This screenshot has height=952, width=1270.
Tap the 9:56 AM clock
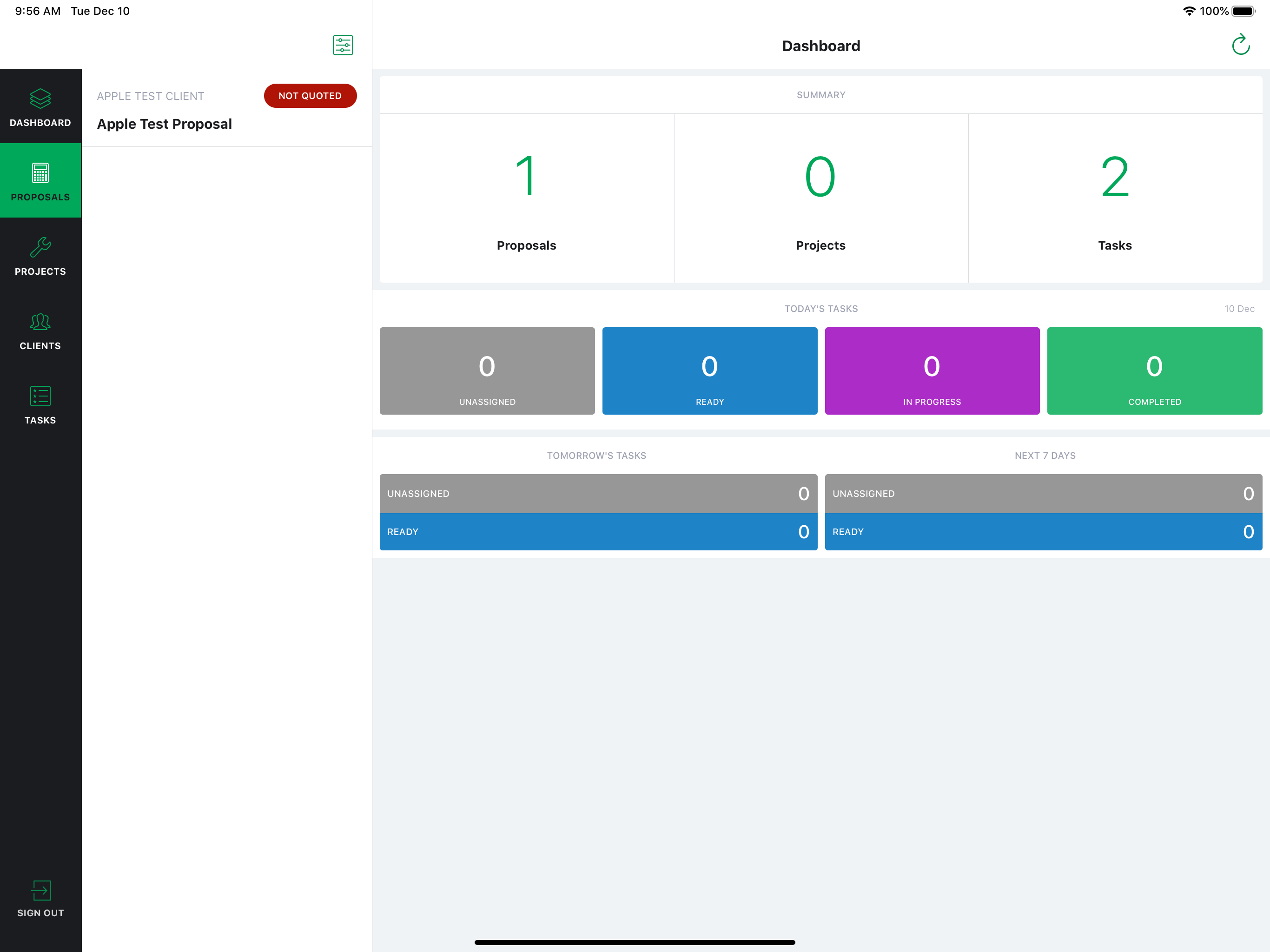(38, 11)
